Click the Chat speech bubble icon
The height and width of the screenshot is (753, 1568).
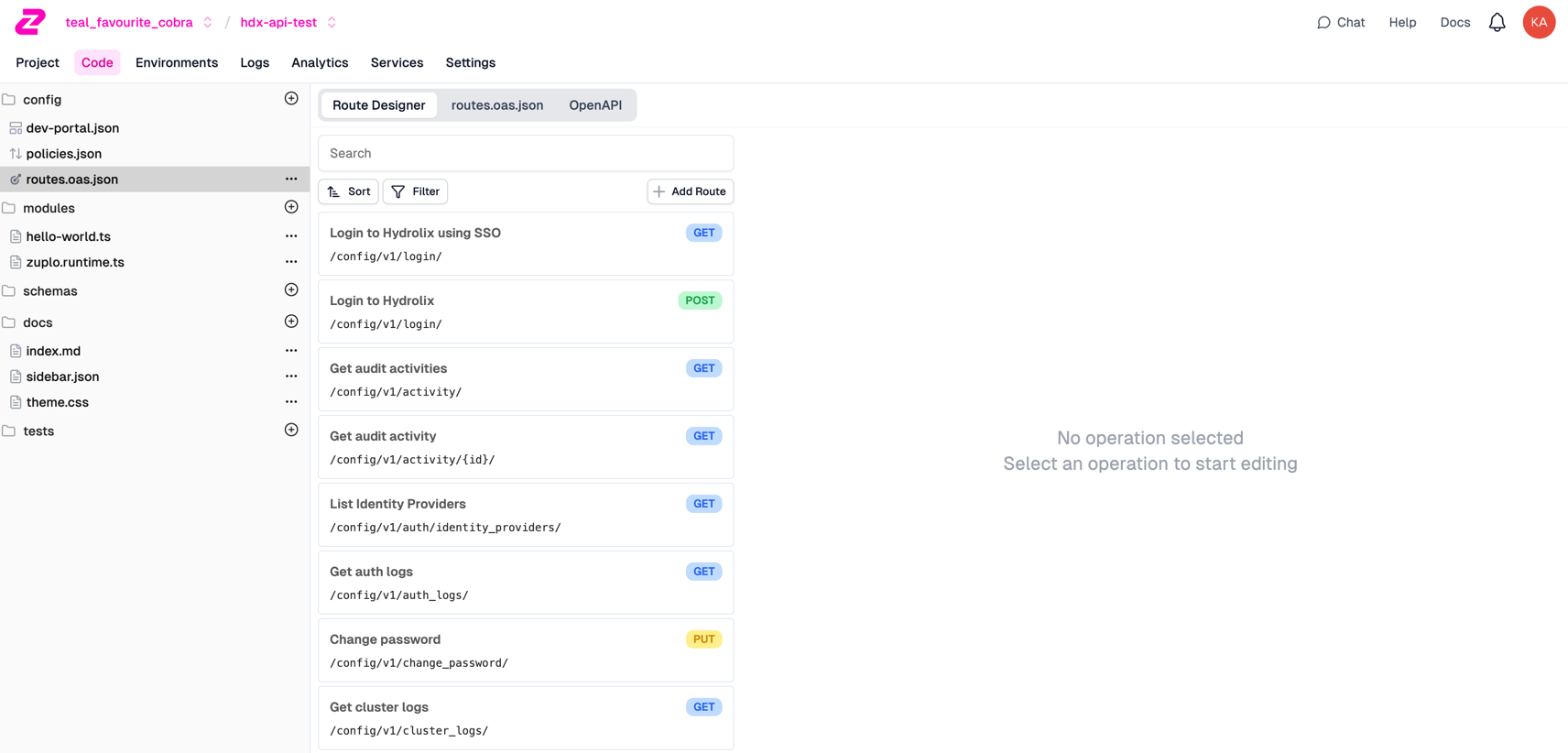[1323, 23]
